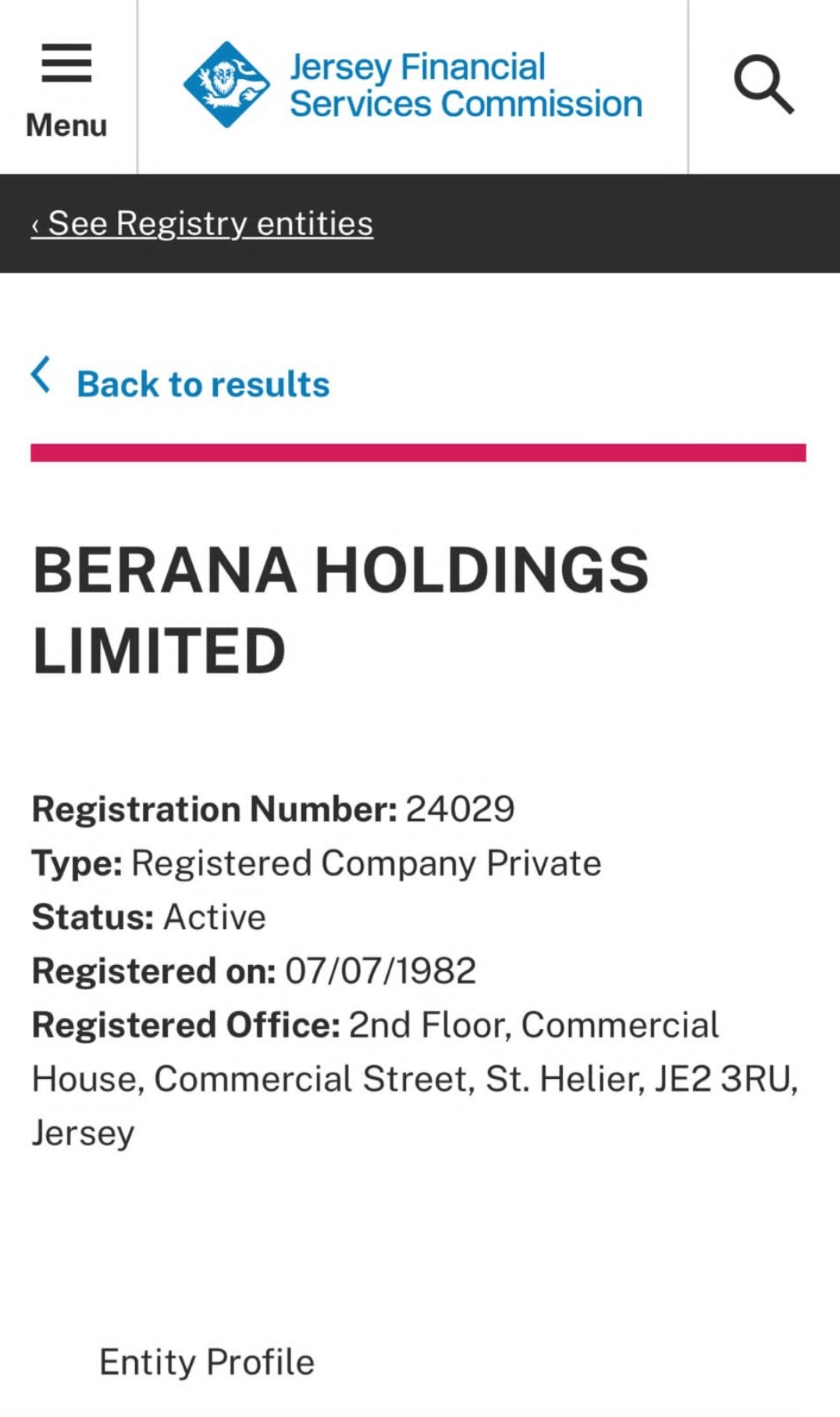The height and width of the screenshot is (1417, 840).
Task: Click the Registered Office address text
Action: 415,1079
